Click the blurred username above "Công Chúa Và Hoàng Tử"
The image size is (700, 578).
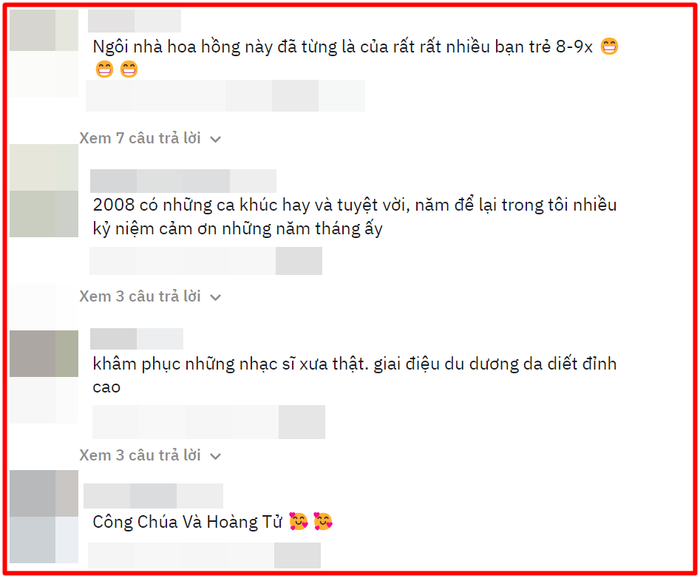[x=153, y=496]
